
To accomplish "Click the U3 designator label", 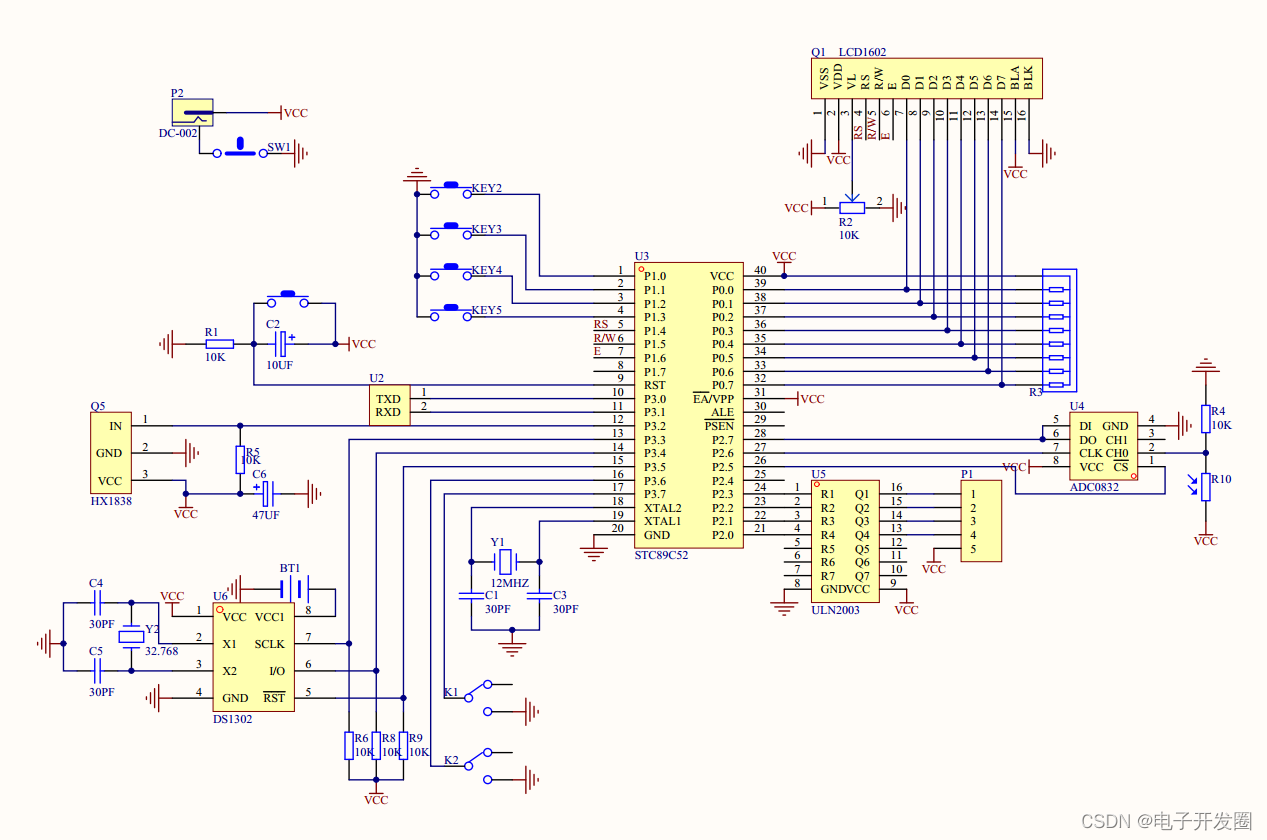I will (x=642, y=256).
